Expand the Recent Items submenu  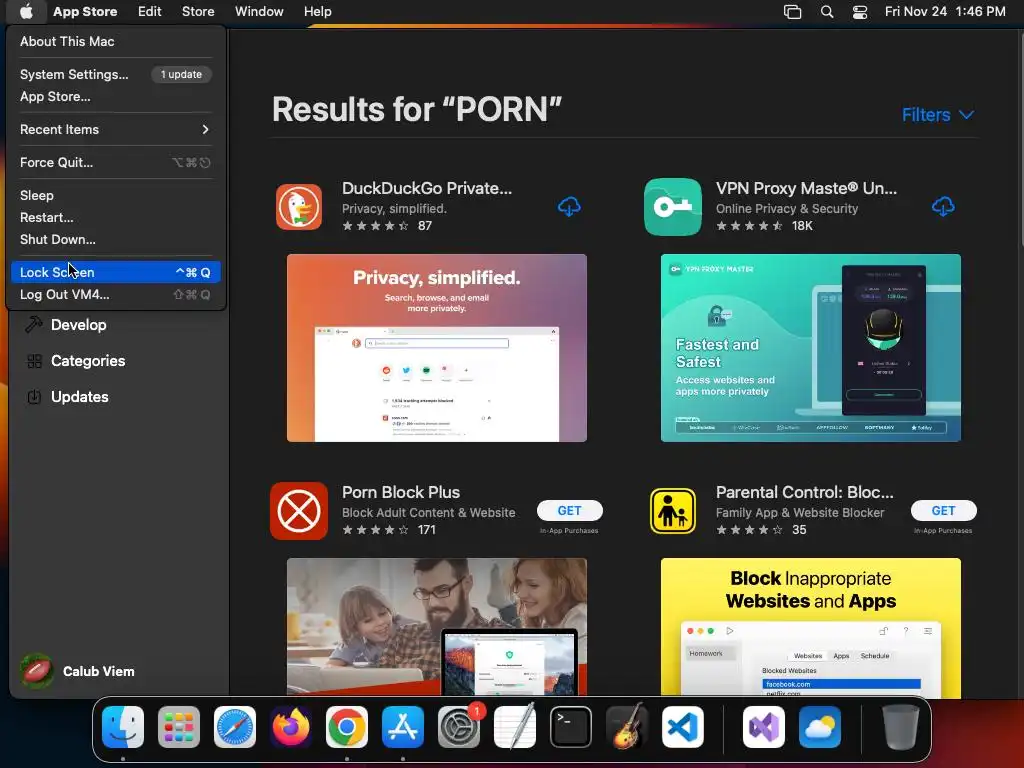(116, 129)
